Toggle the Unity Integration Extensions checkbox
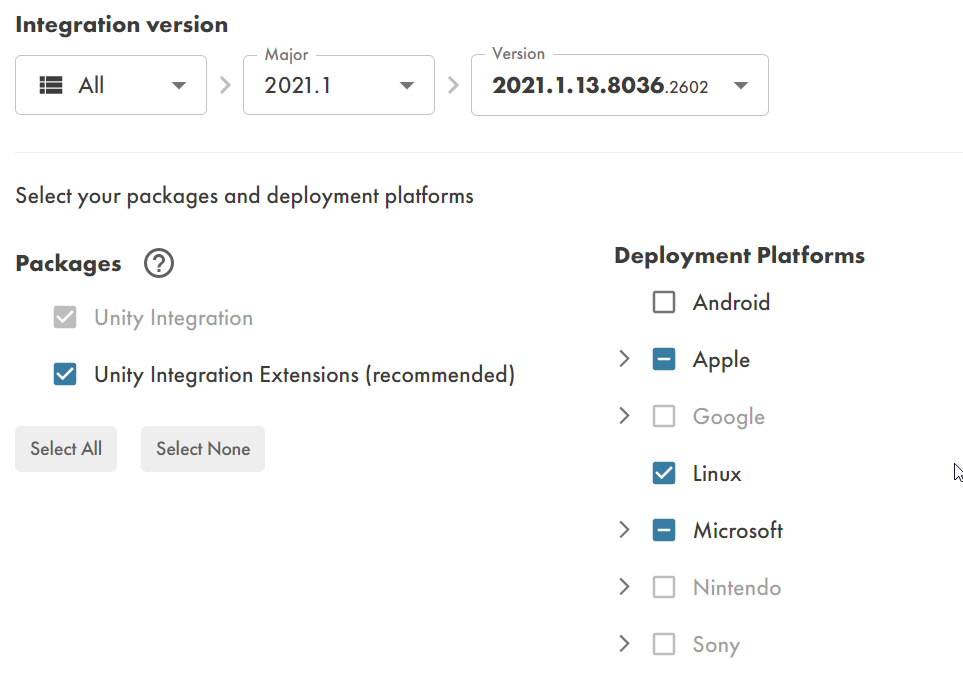 click(x=65, y=375)
